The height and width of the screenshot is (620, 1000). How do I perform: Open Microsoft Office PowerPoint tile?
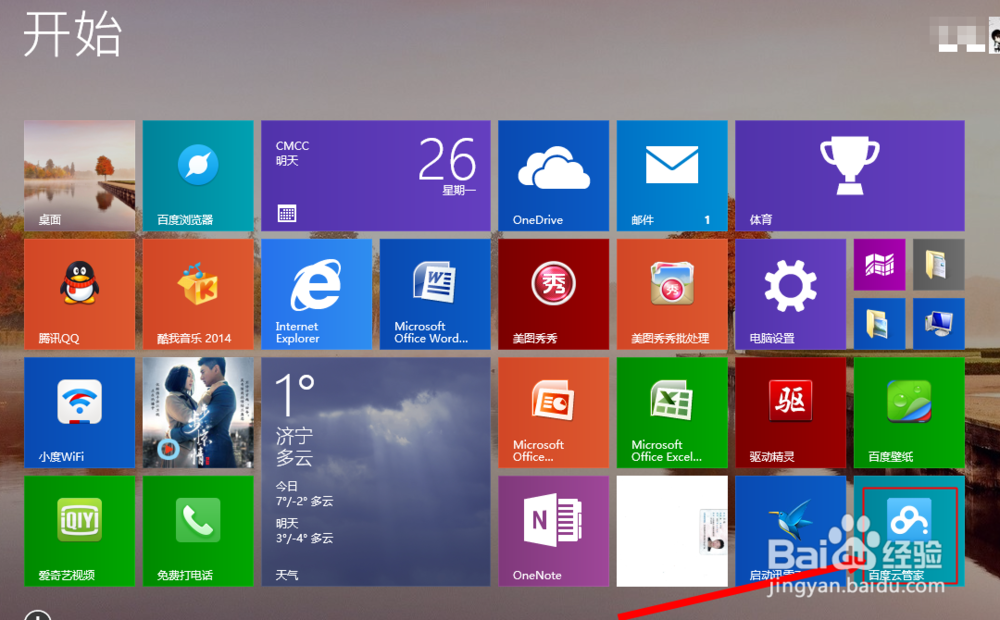point(554,413)
